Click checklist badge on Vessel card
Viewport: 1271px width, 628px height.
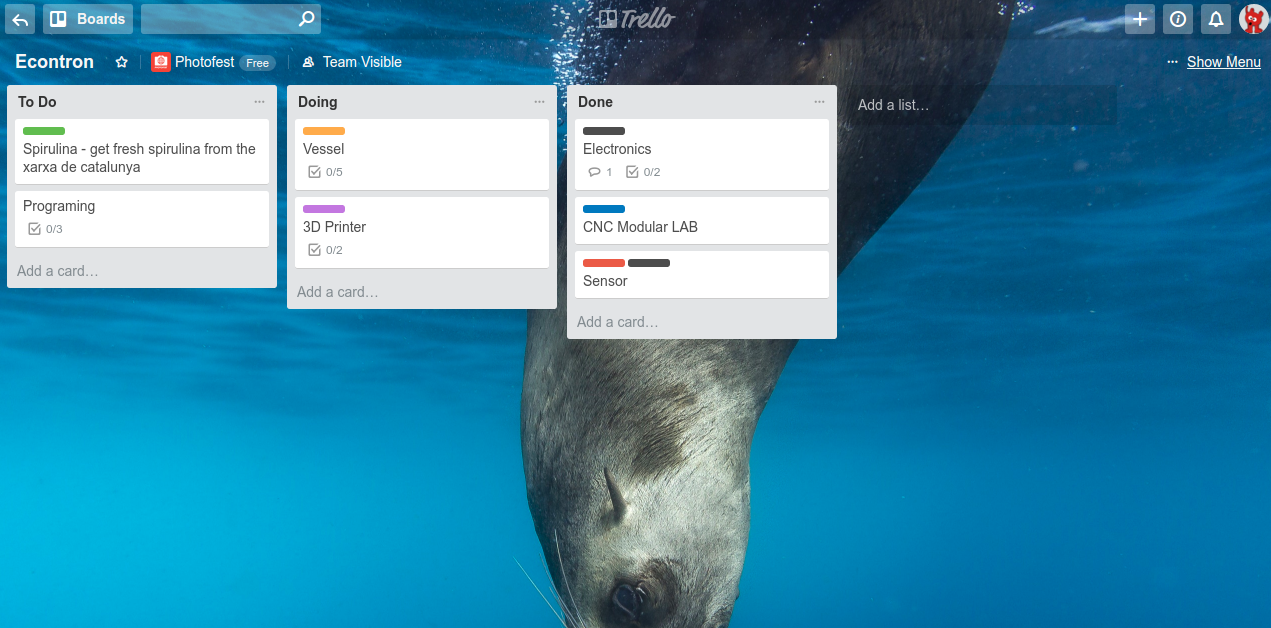325,172
